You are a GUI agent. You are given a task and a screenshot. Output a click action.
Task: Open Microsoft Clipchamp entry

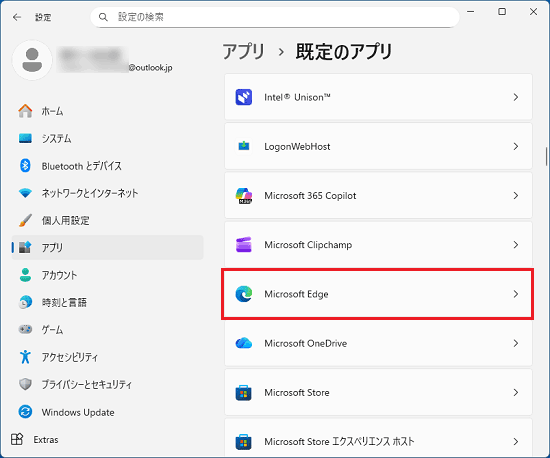(x=378, y=244)
